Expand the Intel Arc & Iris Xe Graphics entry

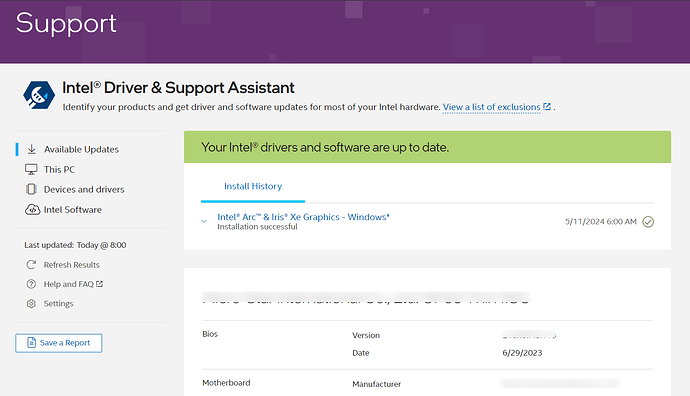(x=204, y=221)
